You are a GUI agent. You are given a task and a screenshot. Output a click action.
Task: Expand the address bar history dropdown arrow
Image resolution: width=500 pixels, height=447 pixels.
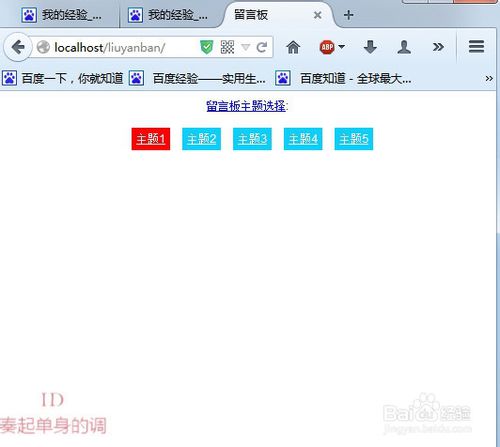point(245,47)
